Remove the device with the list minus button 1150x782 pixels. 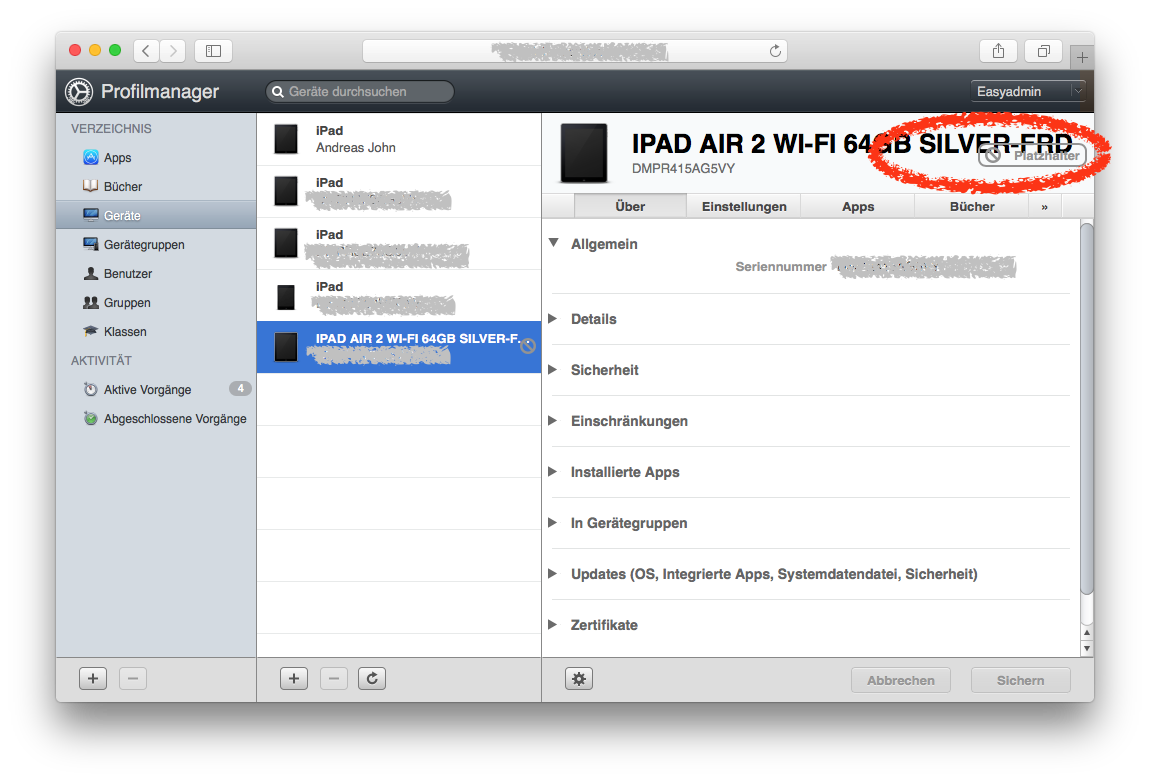(334, 679)
